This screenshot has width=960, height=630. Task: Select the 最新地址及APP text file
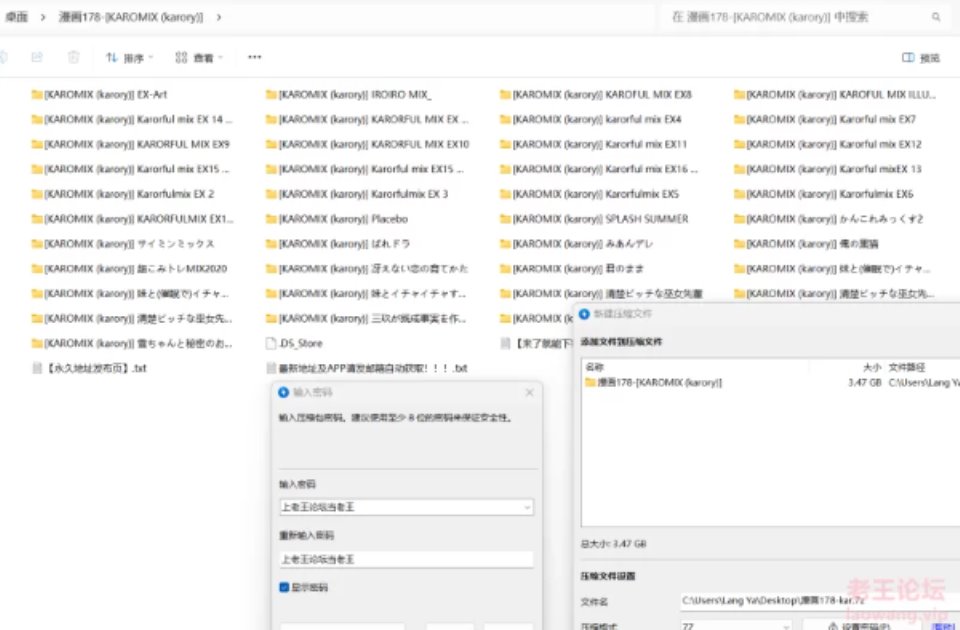367,368
